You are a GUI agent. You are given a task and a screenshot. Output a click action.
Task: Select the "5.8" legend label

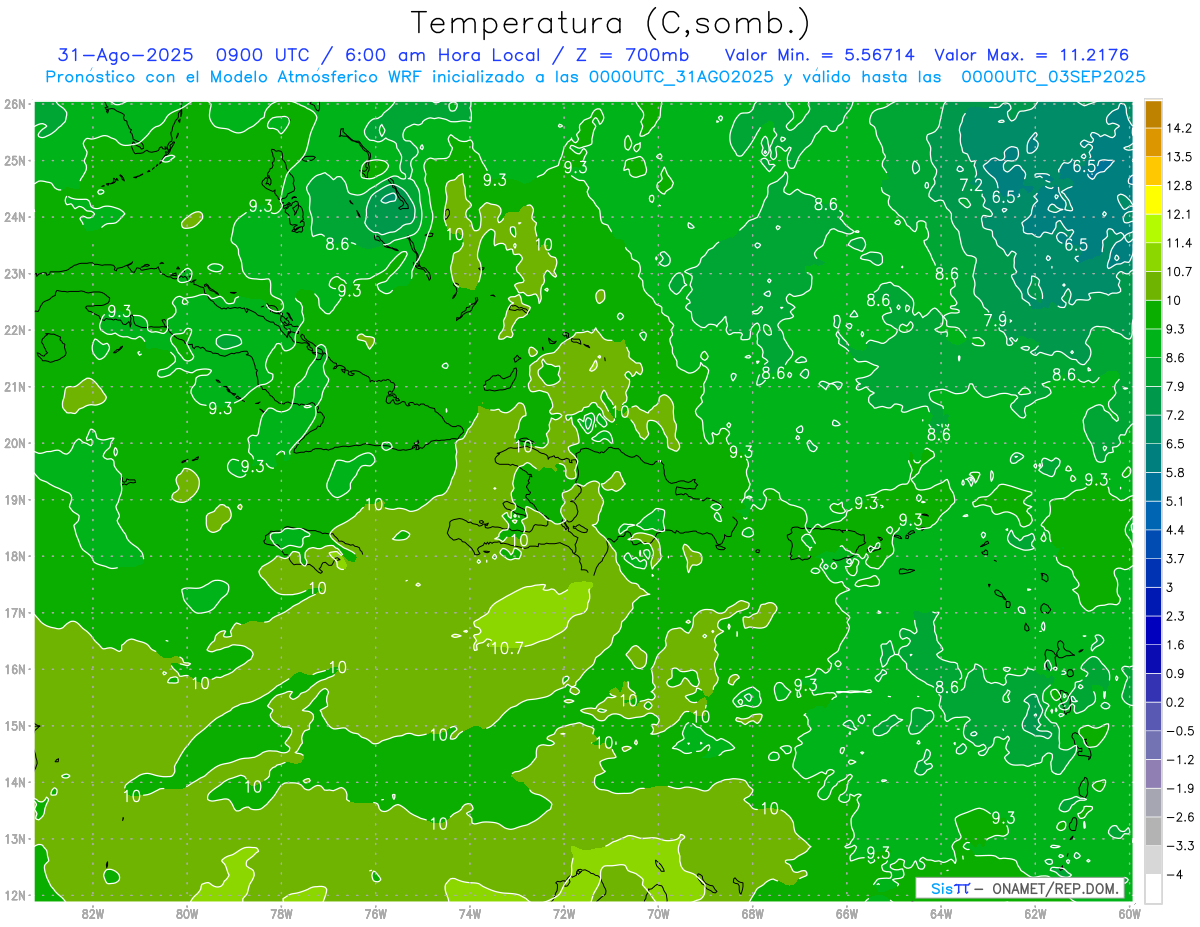tap(1175, 472)
